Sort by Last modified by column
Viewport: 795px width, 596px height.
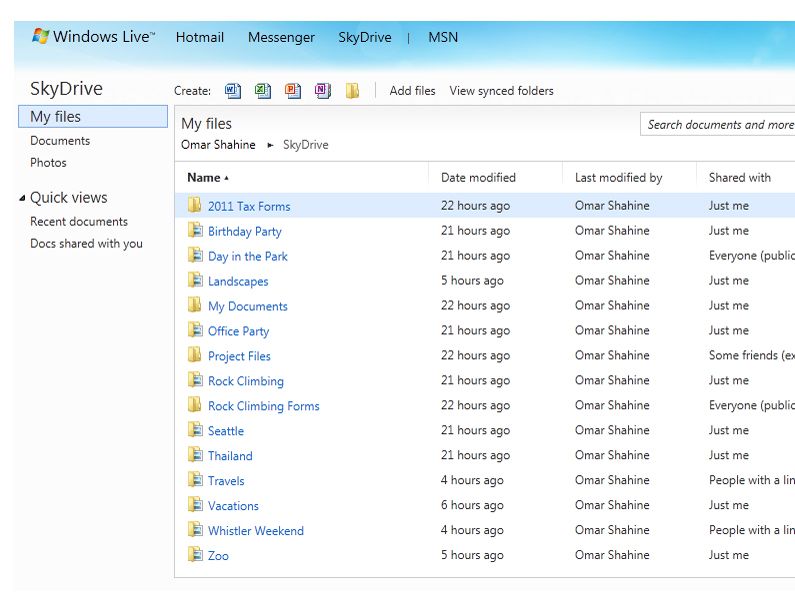(619, 178)
